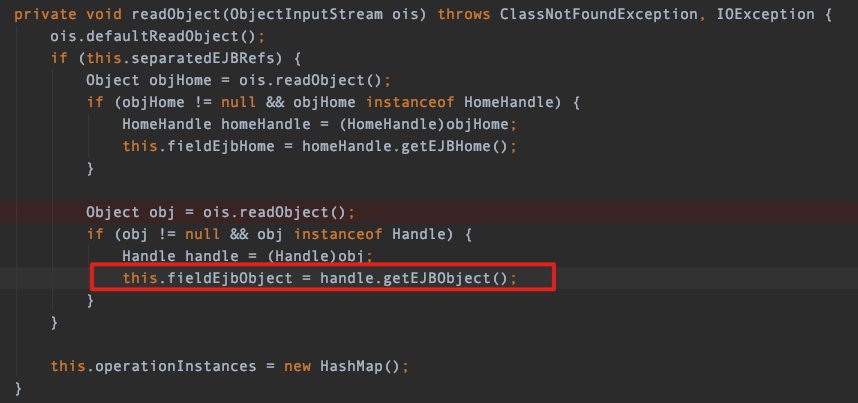Click this.fieldEjbObject in the boxed line
Viewport: 858px width, 403px height.
pyautogui.click(x=207, y=278)
